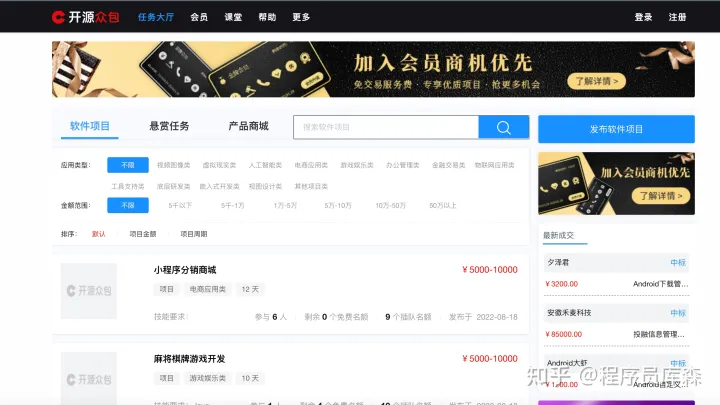Click the 2022-08-18 publish date
Image resolution: width=720 pixels, height=405 pixels.
(497, 317)
